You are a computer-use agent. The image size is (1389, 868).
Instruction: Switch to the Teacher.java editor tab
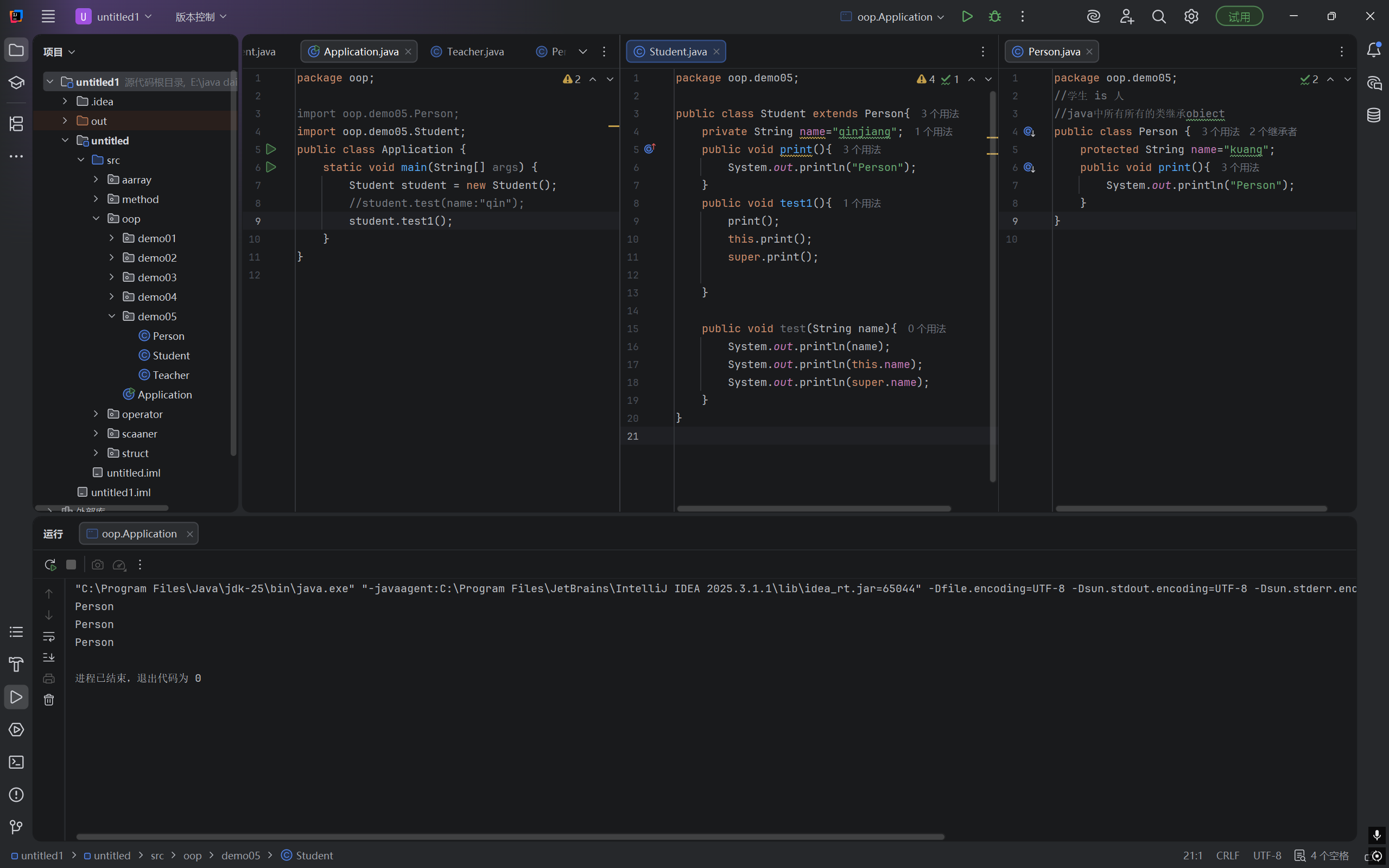point(475,52)
